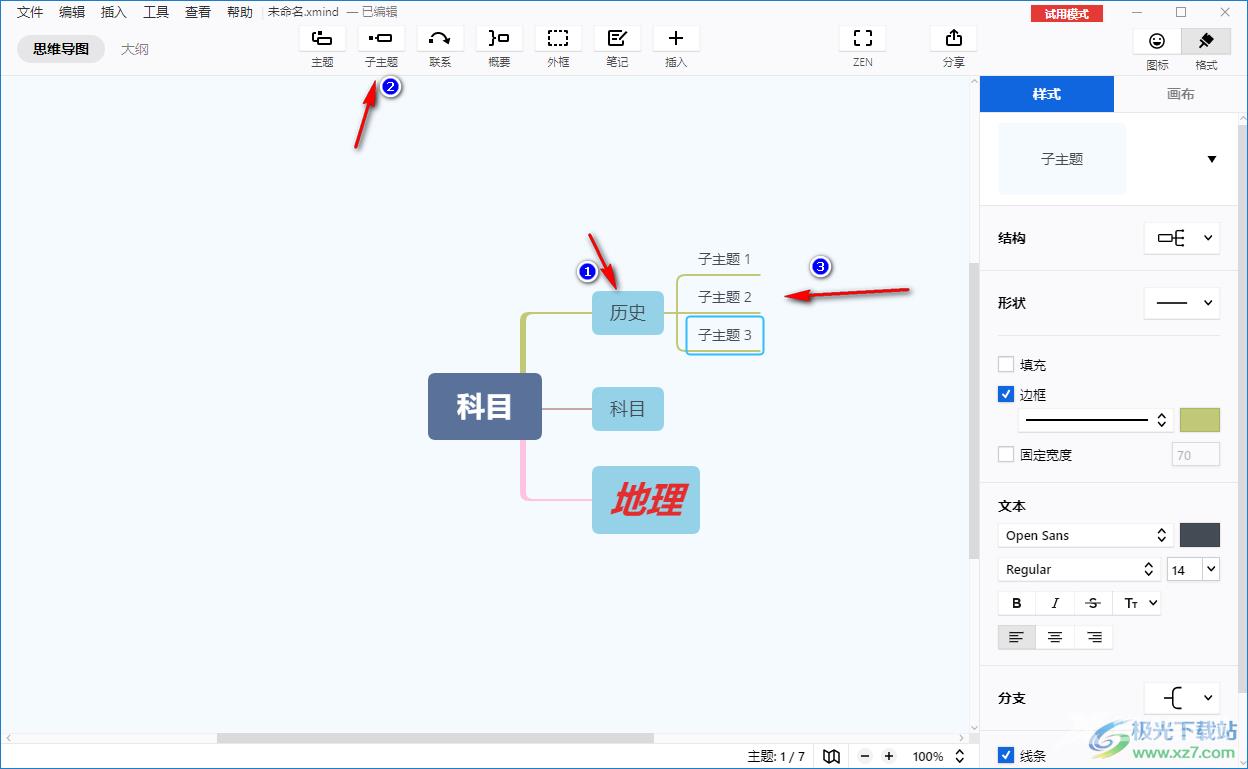
Task: Uncheck the Border (边框) checkbox
Action: pyautogui.click(x=1006, y=394)
